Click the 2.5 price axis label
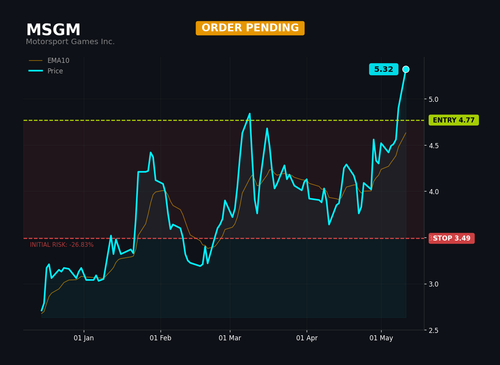The height and width of the screenshot is (365, 500). (x=434, y=330)
